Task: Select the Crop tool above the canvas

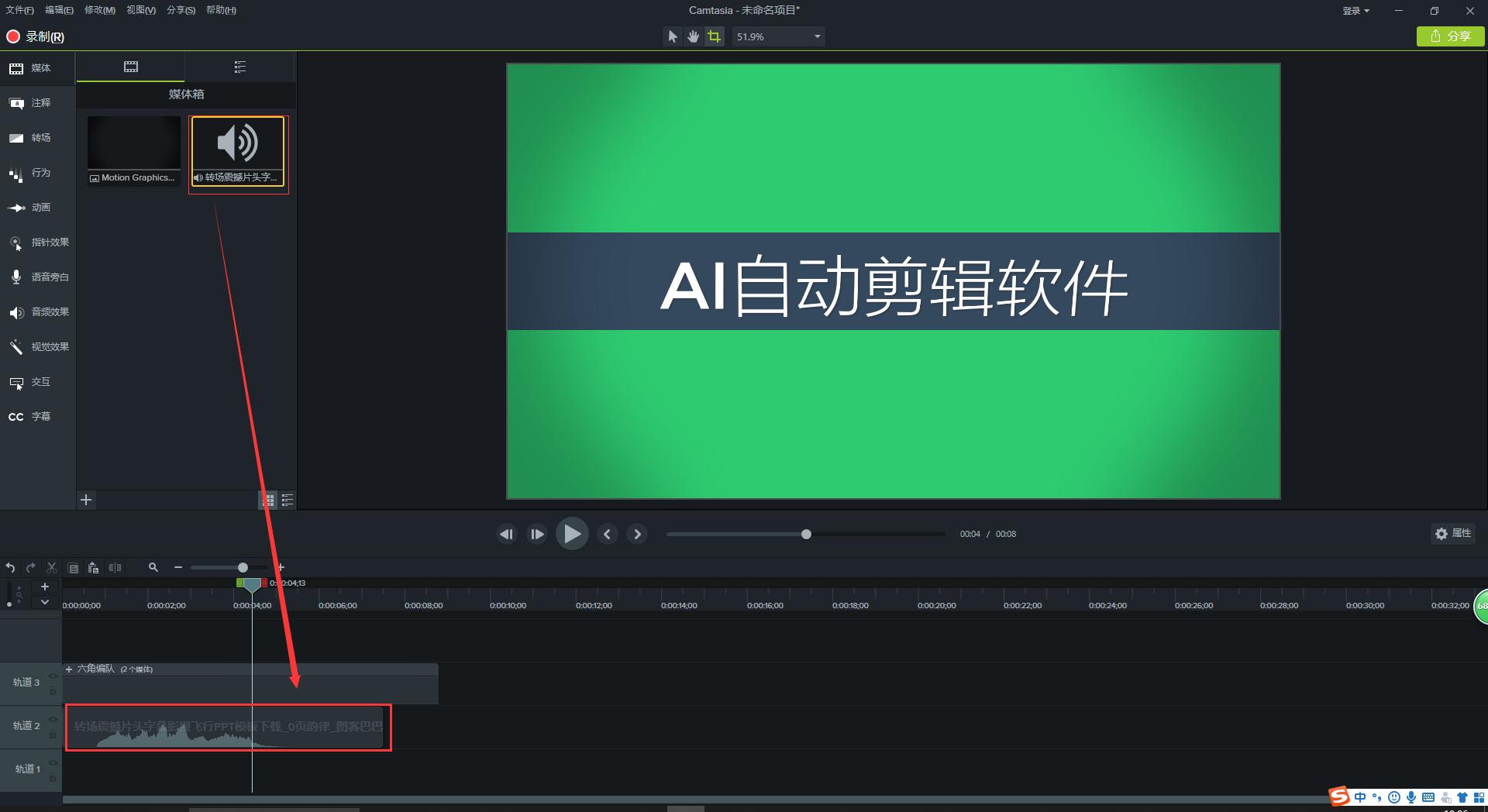Action: click(x=714, y=36)
